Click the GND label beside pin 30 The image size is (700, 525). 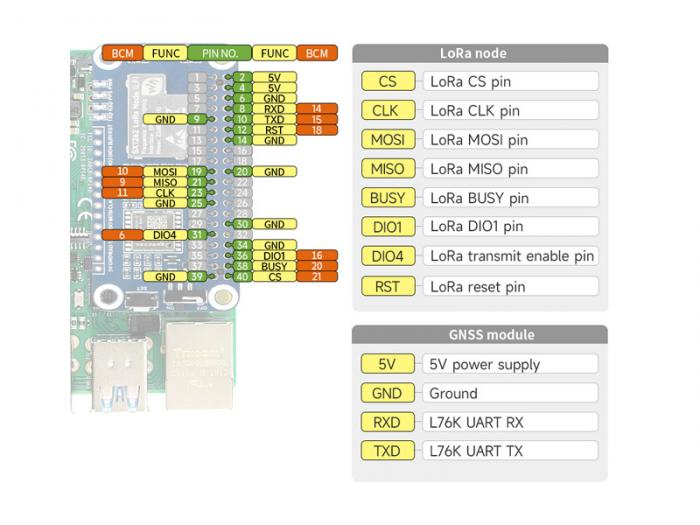[274, 224]
